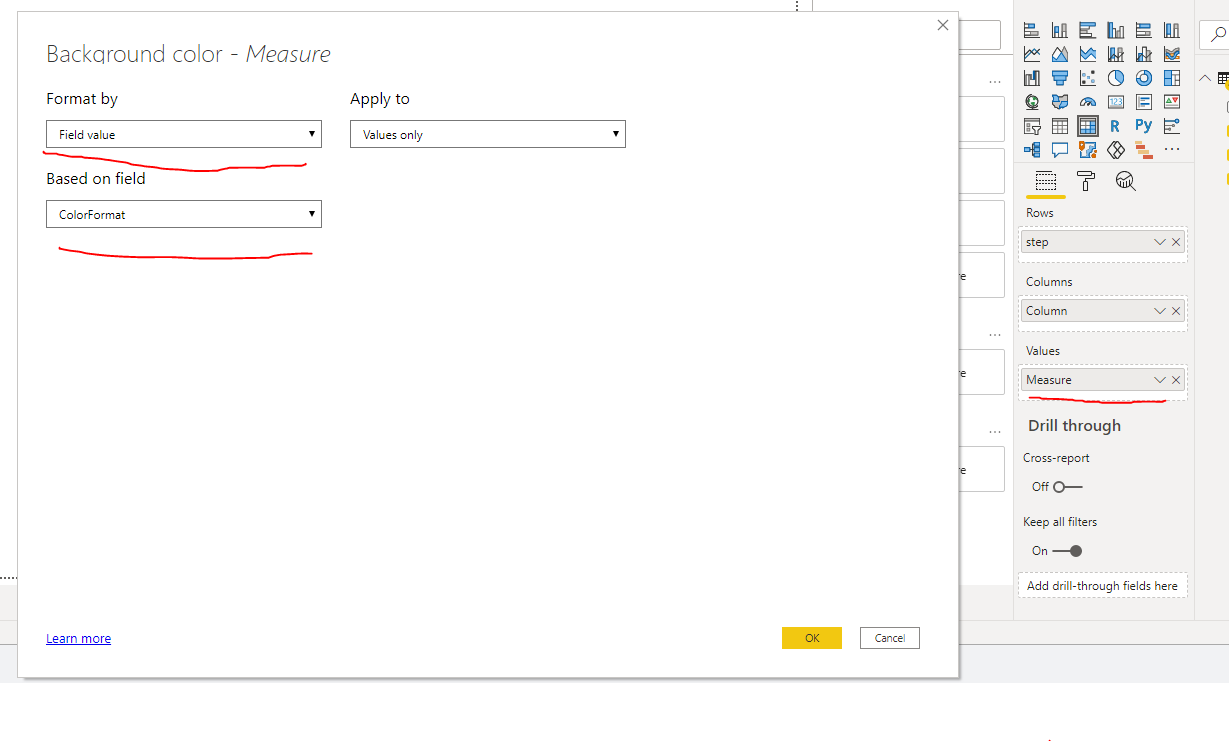Select the Stacked area chart visual
1229x741 pixels.
click(x=1088, y=54)
